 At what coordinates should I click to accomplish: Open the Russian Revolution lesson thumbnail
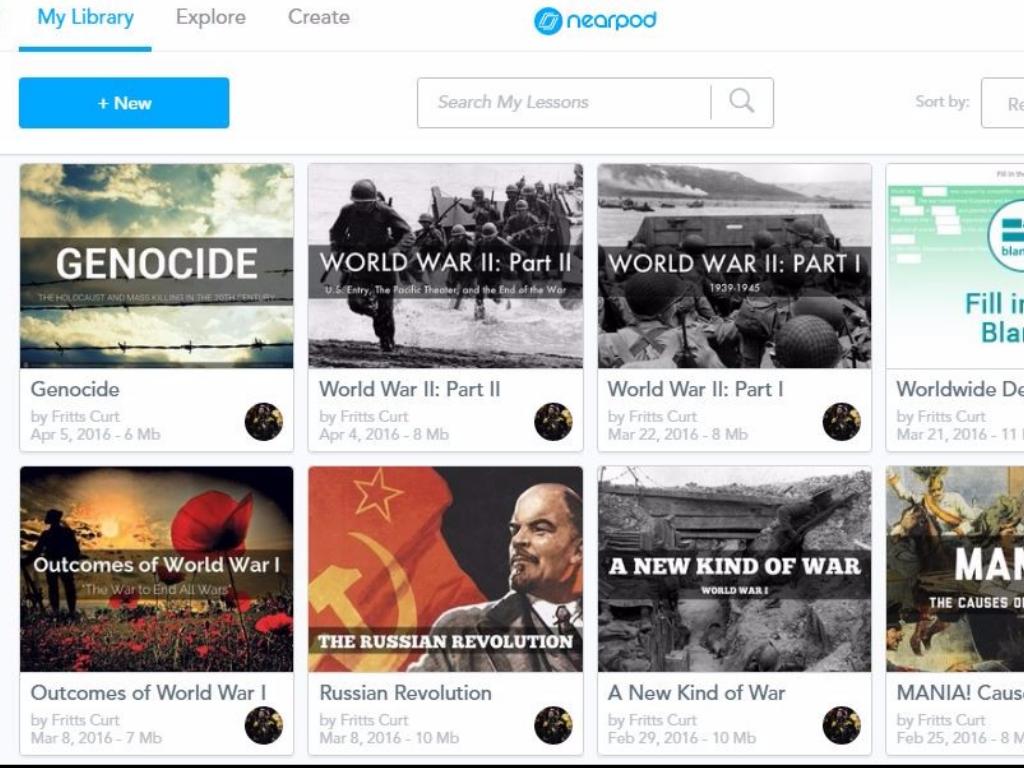pos(445,569)
